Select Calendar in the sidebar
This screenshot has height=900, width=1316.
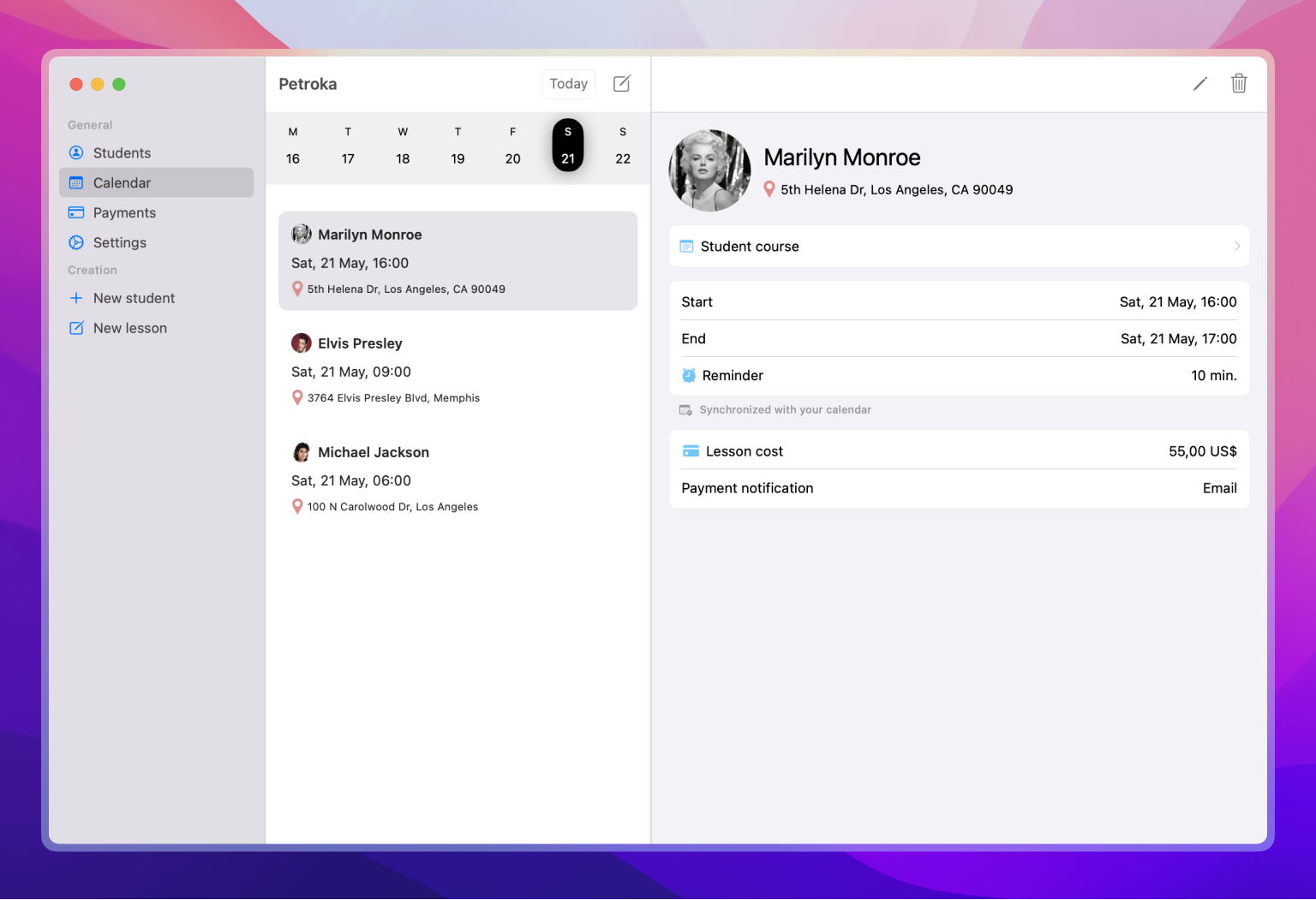coord(156,183)
